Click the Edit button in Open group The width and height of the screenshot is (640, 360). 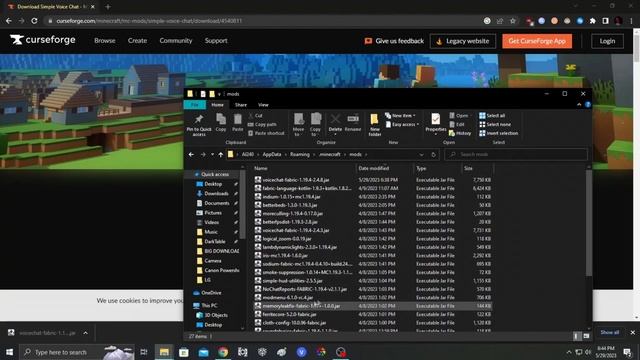tap(457, 124)
